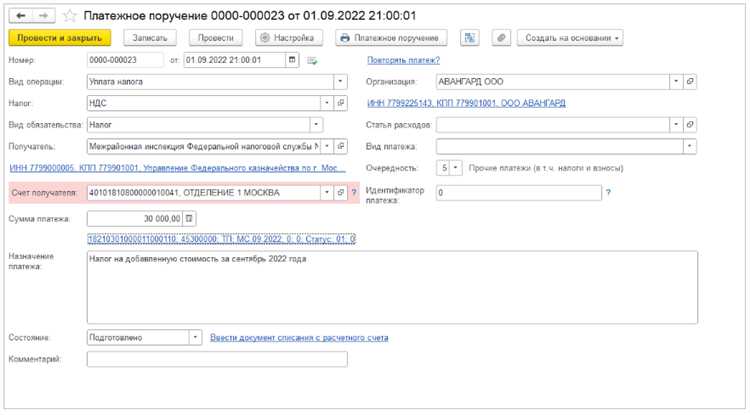Show help for the 'Счет получателя' question mark
750x415 pixels.
click(x=354, y=193)
